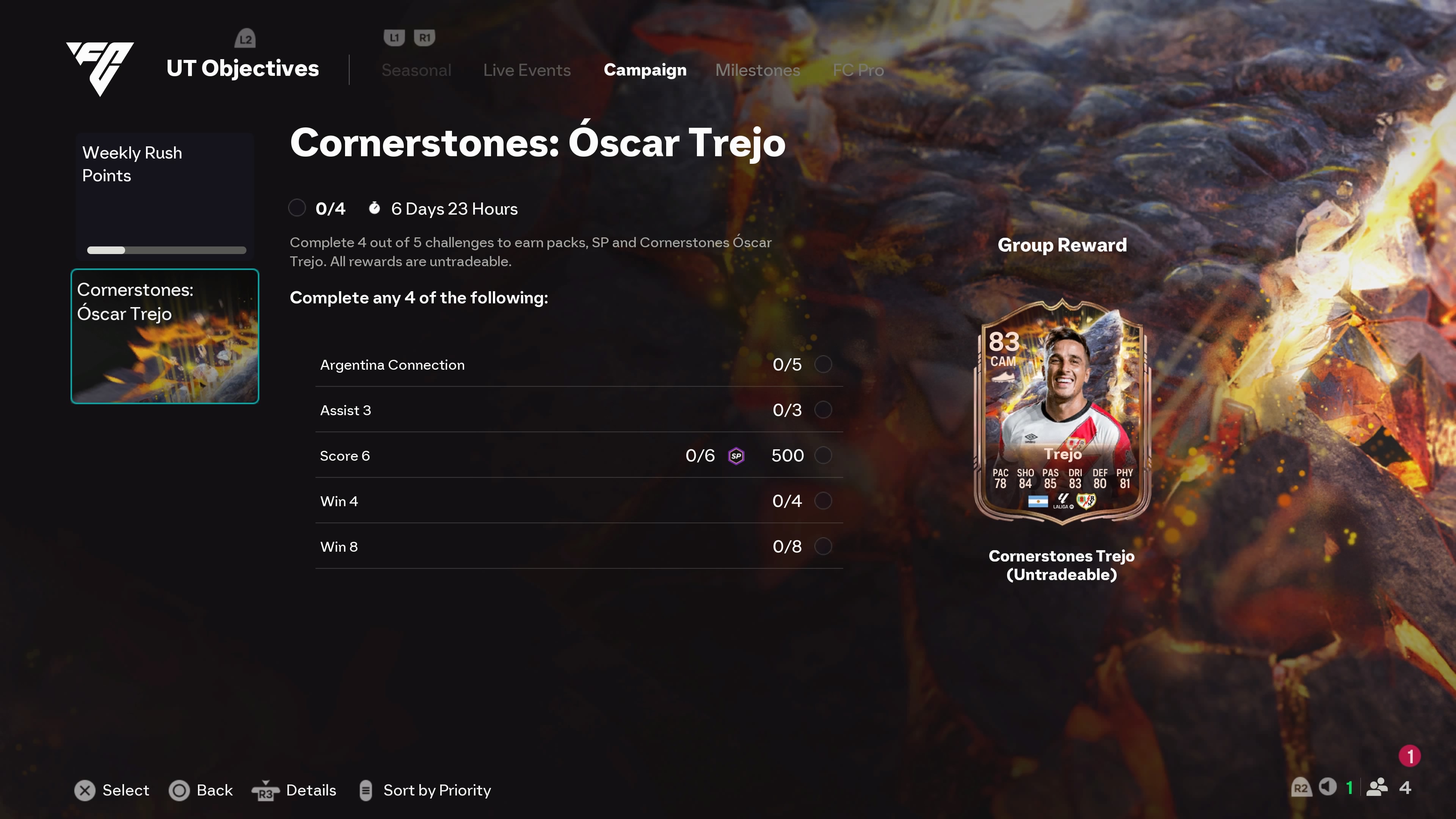This screenshot has width=1456, height=819.
Task: Switch to the Milestones tab
Action: click(x=758, y=70)
